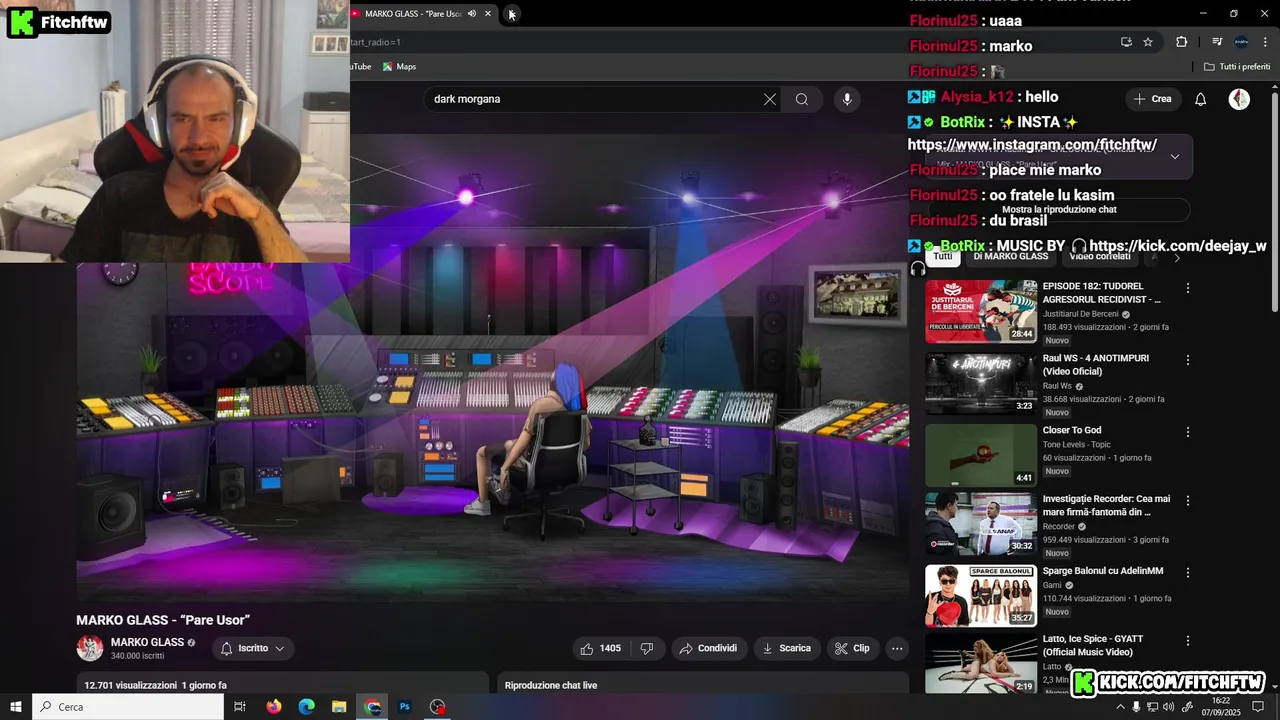Viewport: 1280px width, 720px height.
Task: Clear the dark morgana search text
Action: (x=770, y=99)
